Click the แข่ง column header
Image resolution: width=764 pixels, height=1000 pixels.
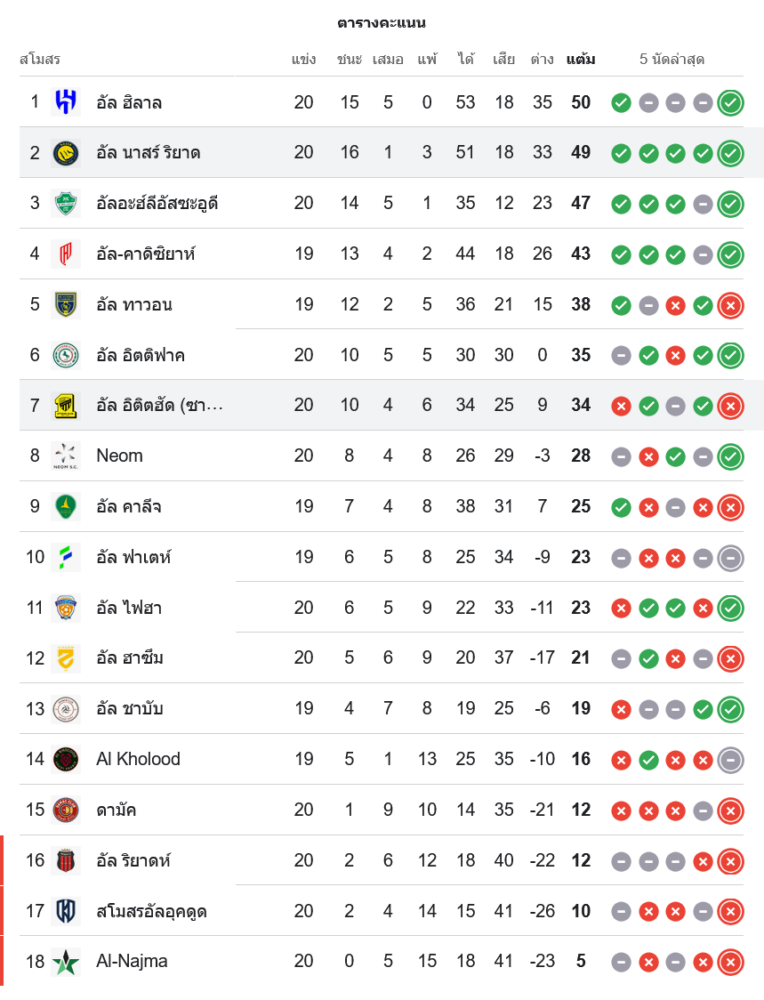point(304,59)
